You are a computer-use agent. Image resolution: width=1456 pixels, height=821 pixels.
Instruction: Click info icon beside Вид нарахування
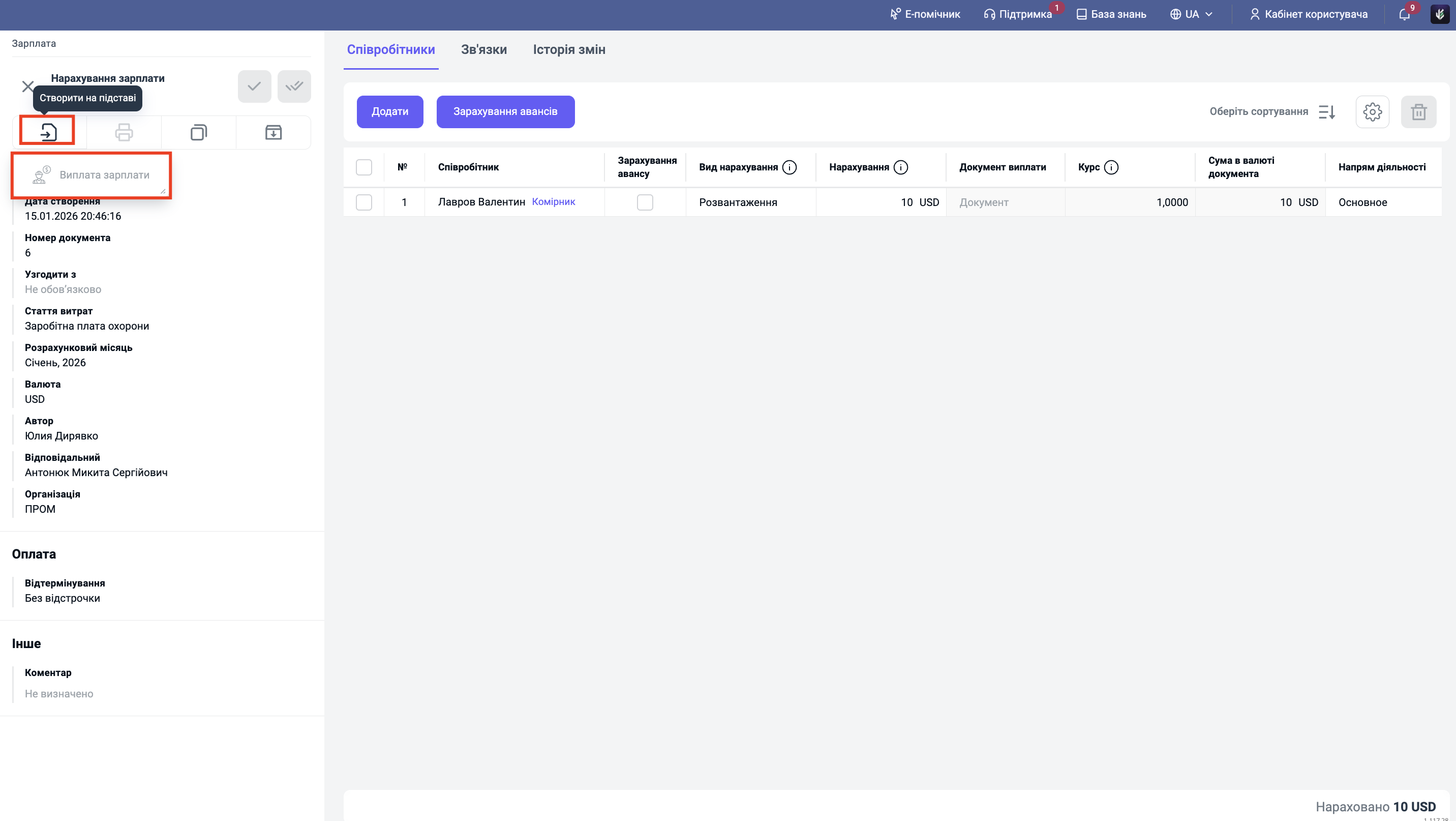point(789,167)
